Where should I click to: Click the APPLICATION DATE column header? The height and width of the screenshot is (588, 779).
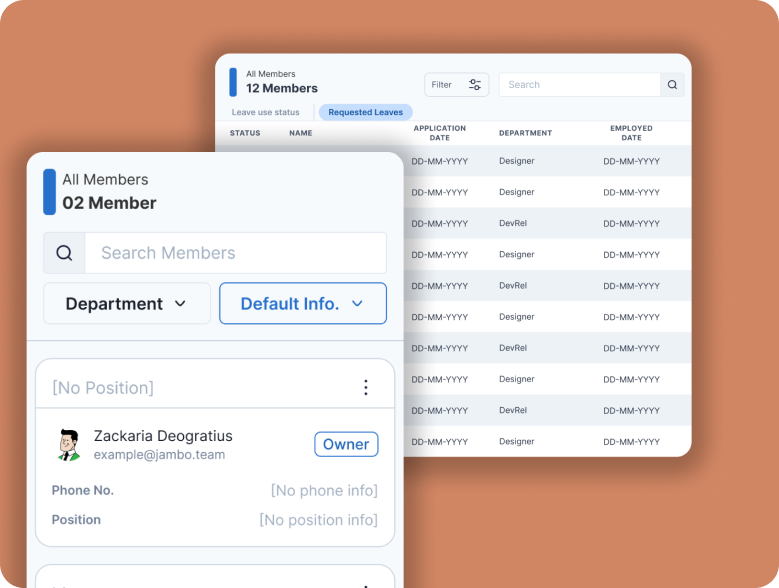440,133
